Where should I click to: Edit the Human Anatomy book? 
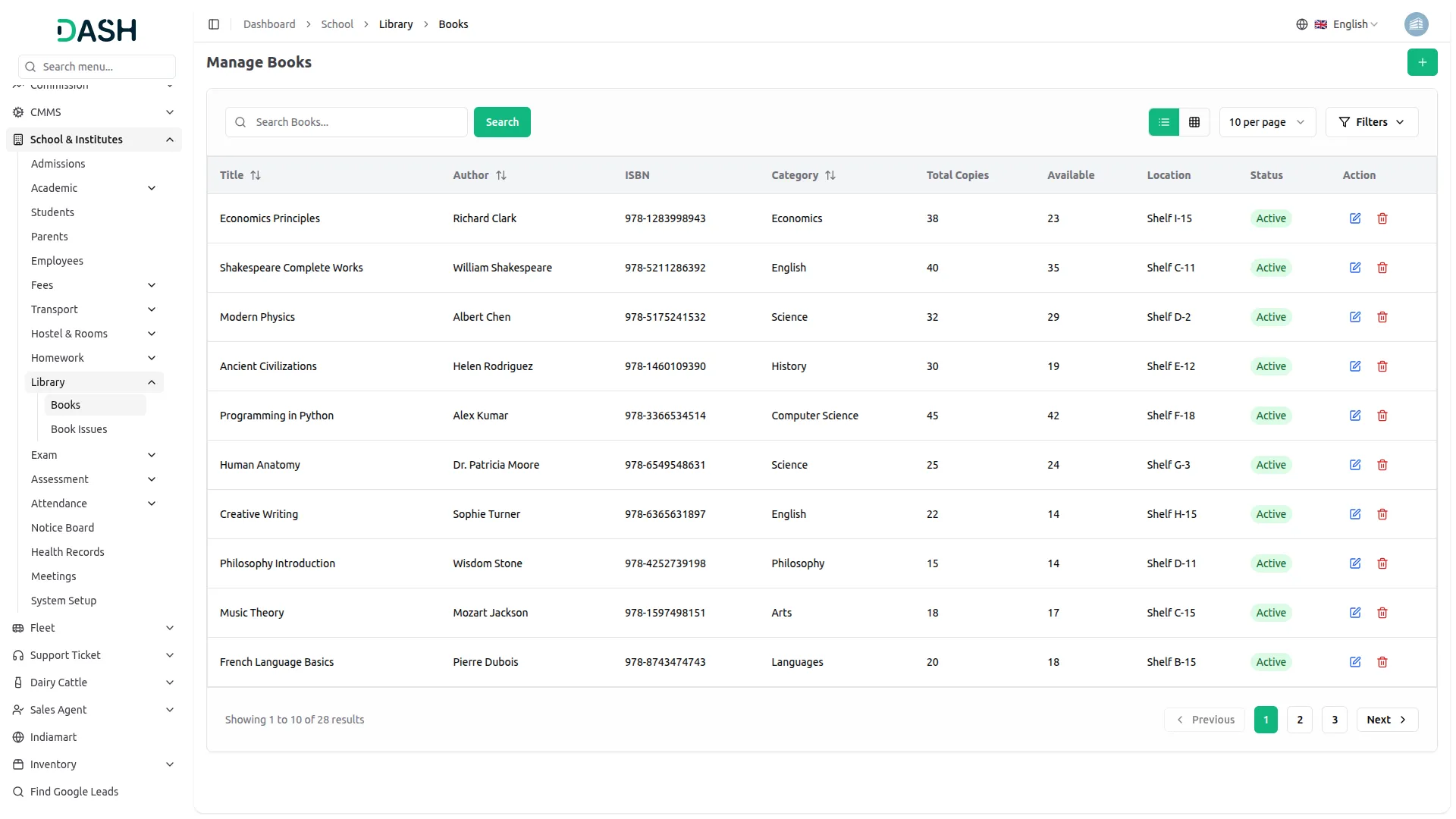pos(1355,465)
